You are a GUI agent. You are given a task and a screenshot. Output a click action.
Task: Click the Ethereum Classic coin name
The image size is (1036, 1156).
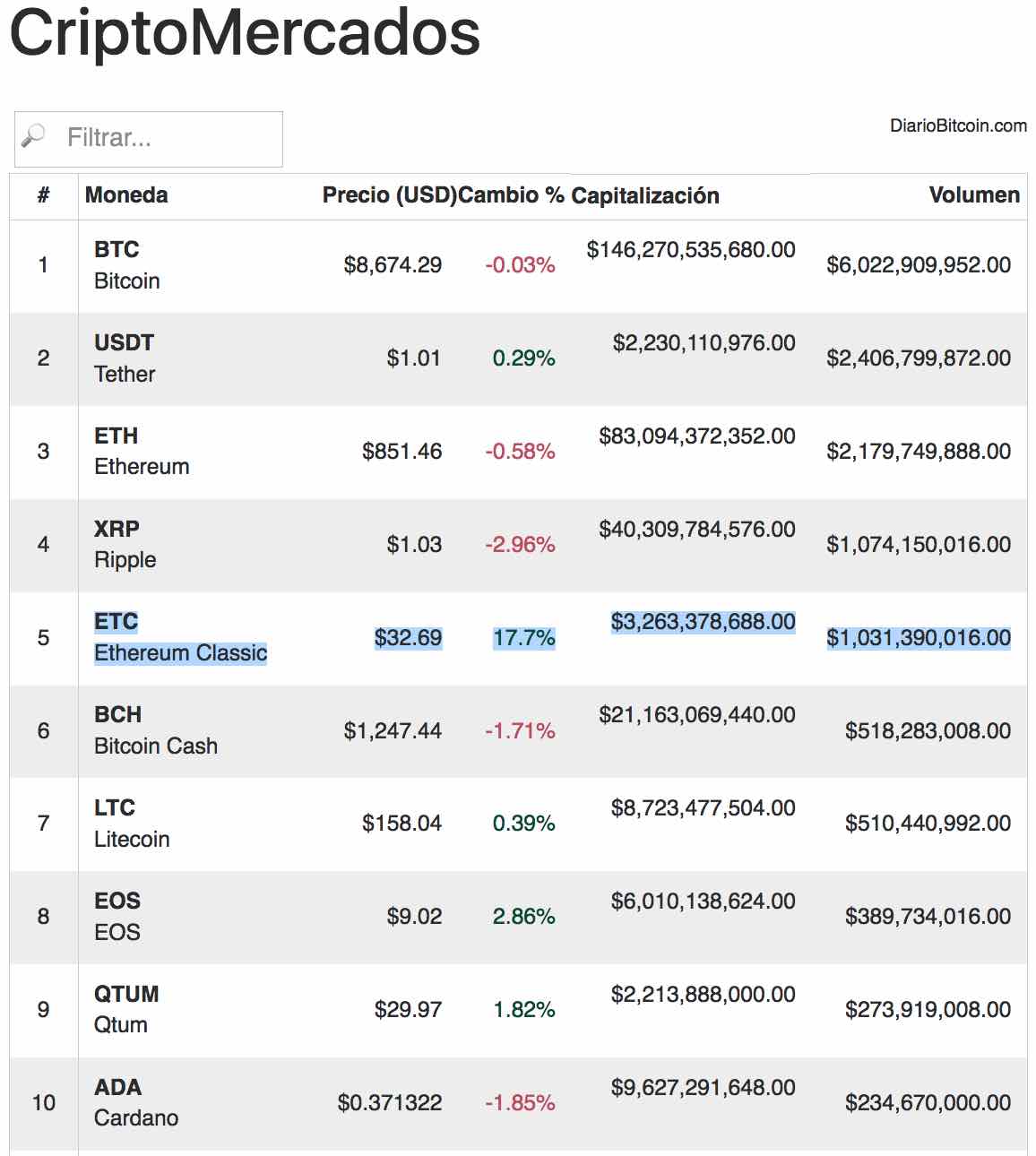click(181, 653)
